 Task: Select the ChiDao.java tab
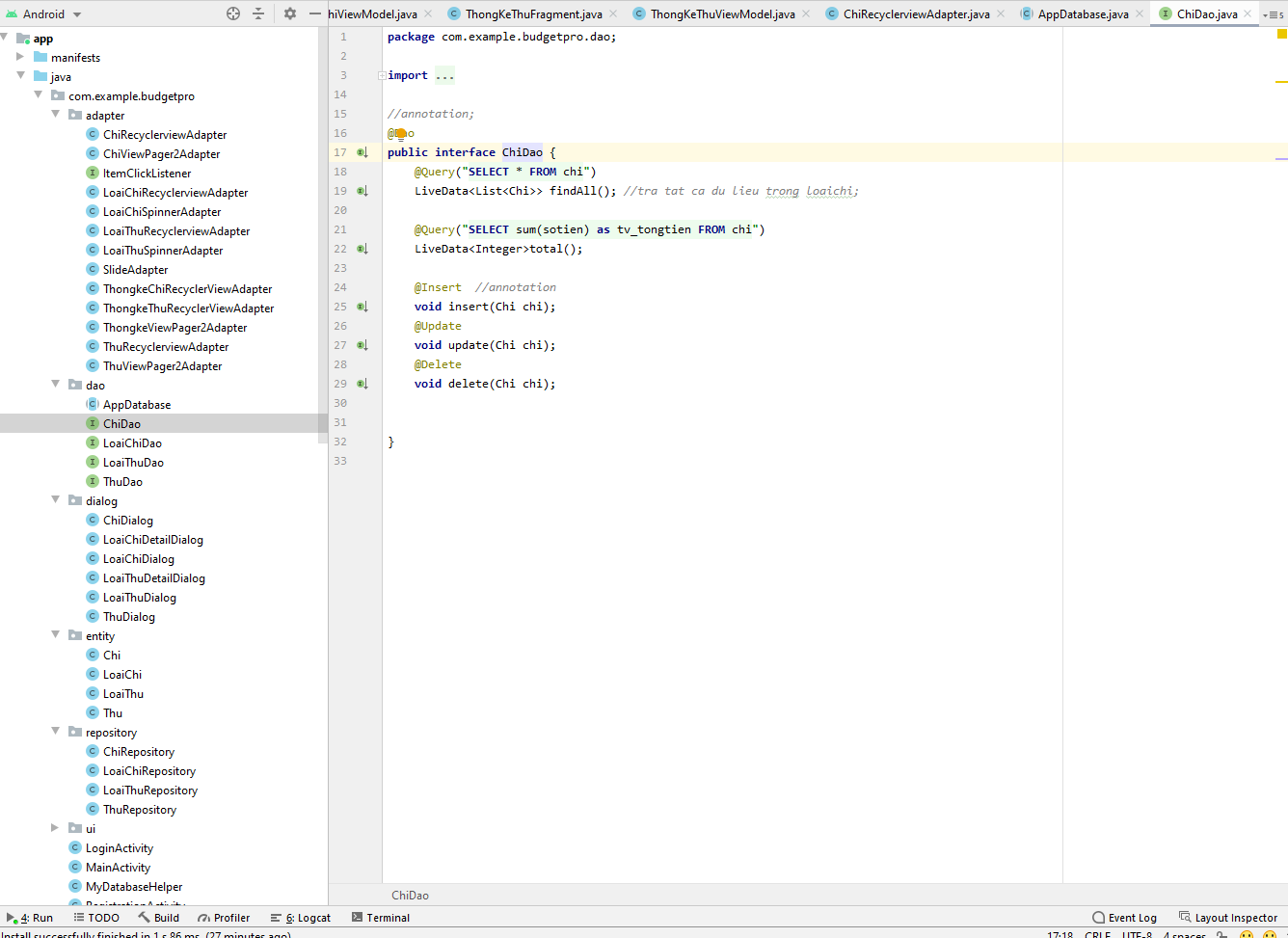click(1206, 14)
